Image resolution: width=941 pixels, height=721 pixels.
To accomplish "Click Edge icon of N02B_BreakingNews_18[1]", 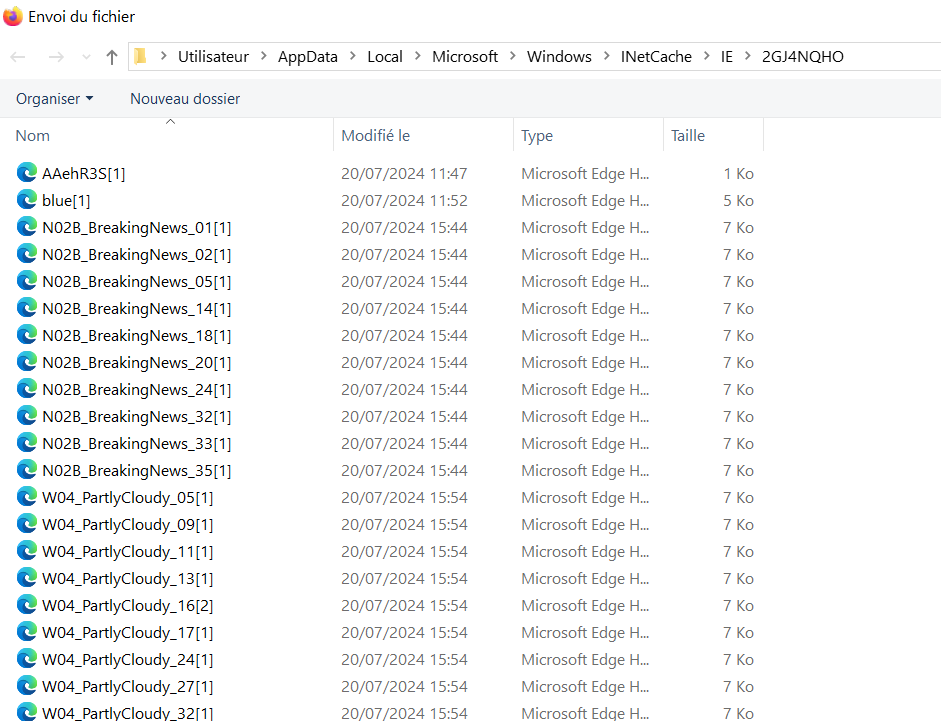I will pos(27,335).
